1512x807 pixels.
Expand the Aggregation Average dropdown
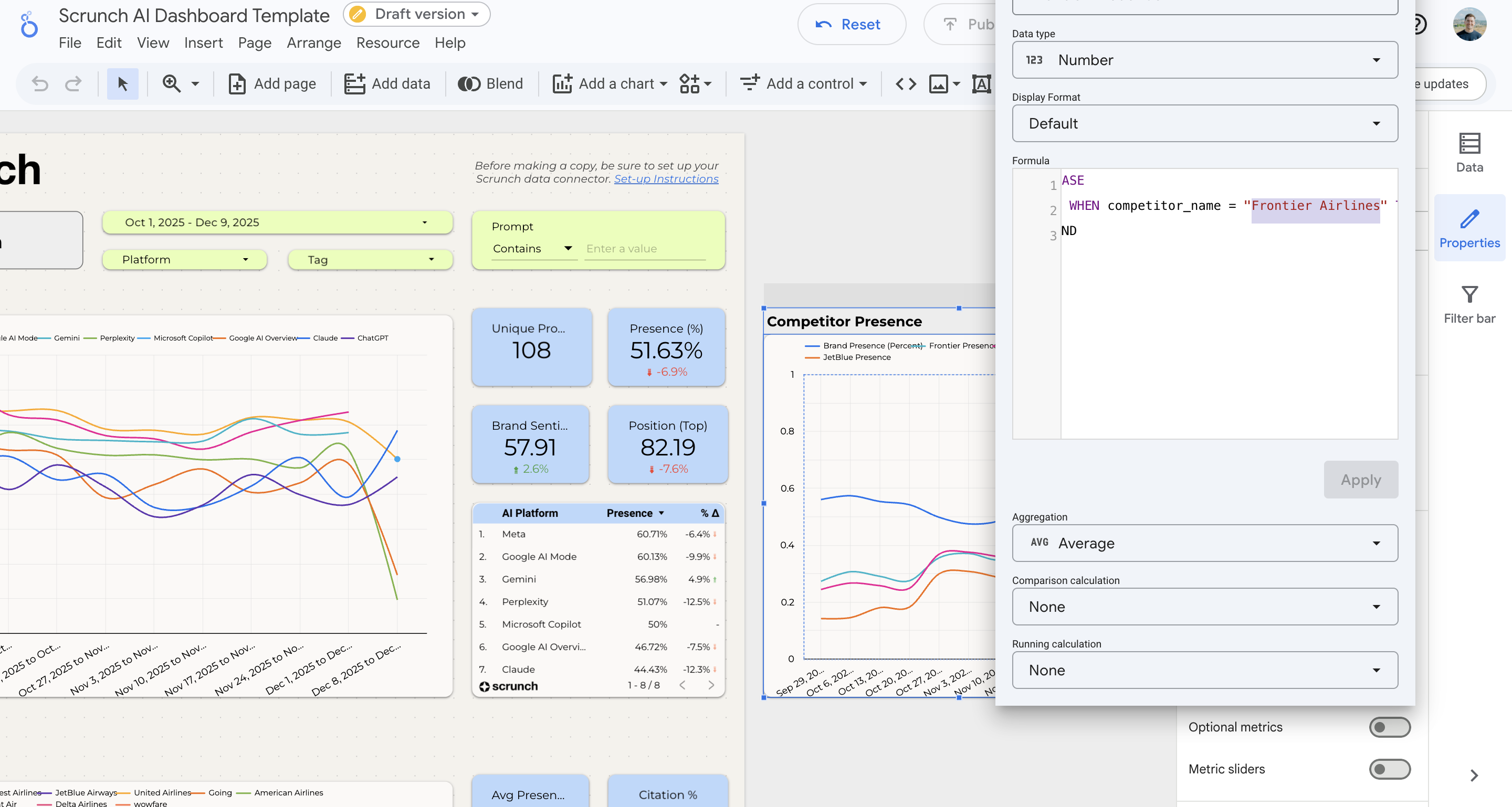point(1204,543)
